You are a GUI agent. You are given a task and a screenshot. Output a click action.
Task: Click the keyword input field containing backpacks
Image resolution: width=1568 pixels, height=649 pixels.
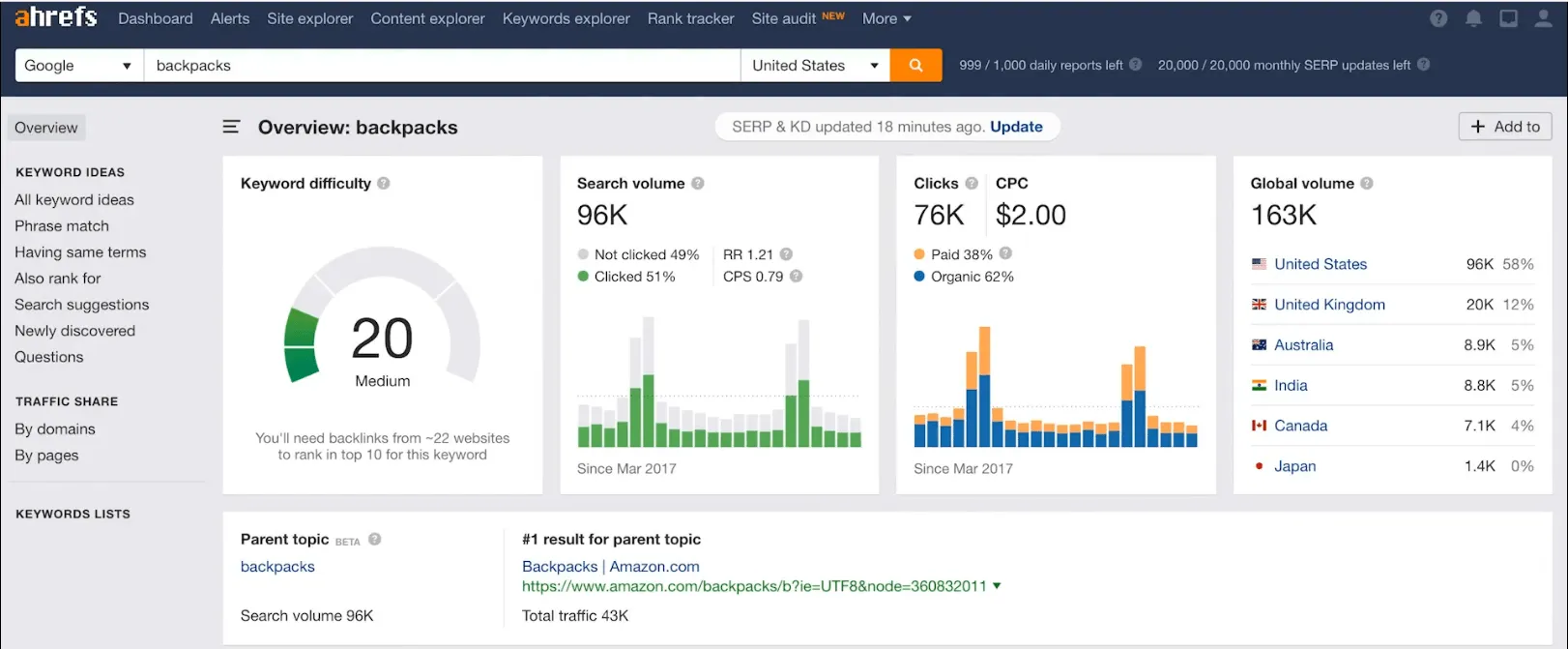point(441,65)
